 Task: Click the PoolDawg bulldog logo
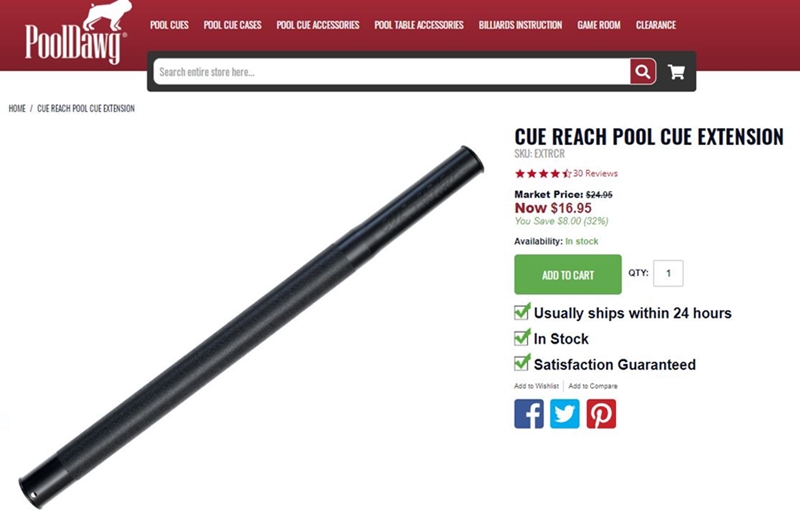coord(76,33)
